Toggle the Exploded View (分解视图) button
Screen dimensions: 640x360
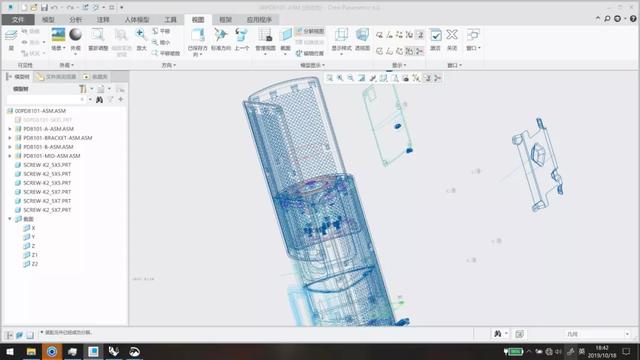tap(310, 31)
